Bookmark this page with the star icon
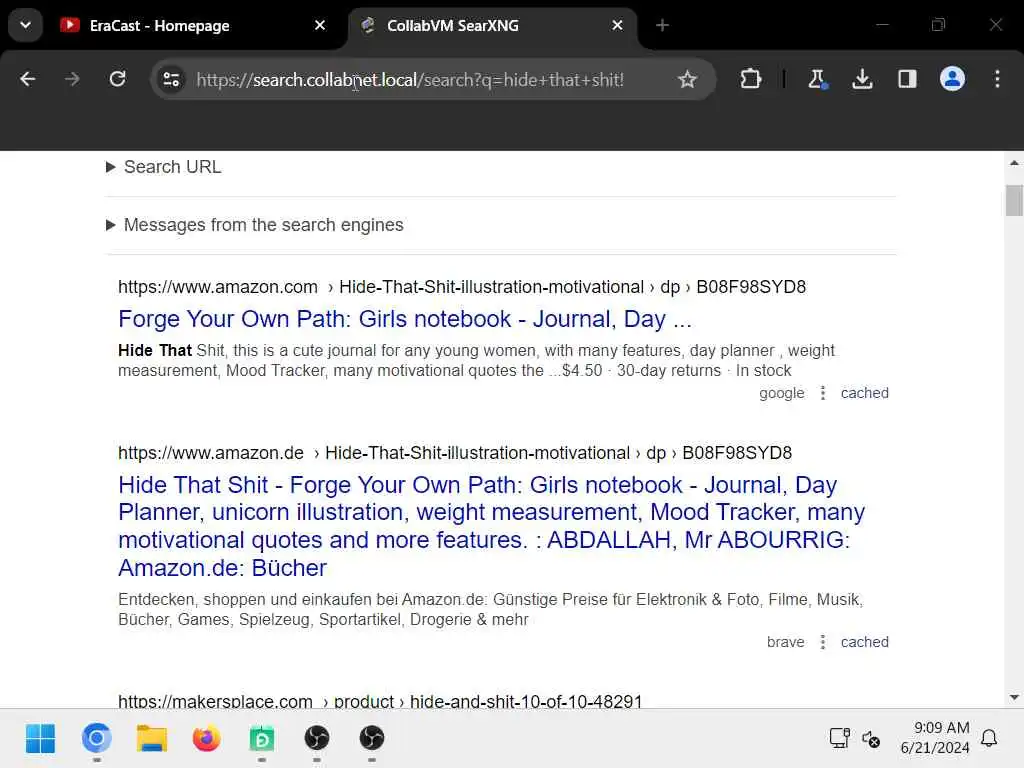The width and height of the screenshot is (1024, 768). (x=687, y=80)
